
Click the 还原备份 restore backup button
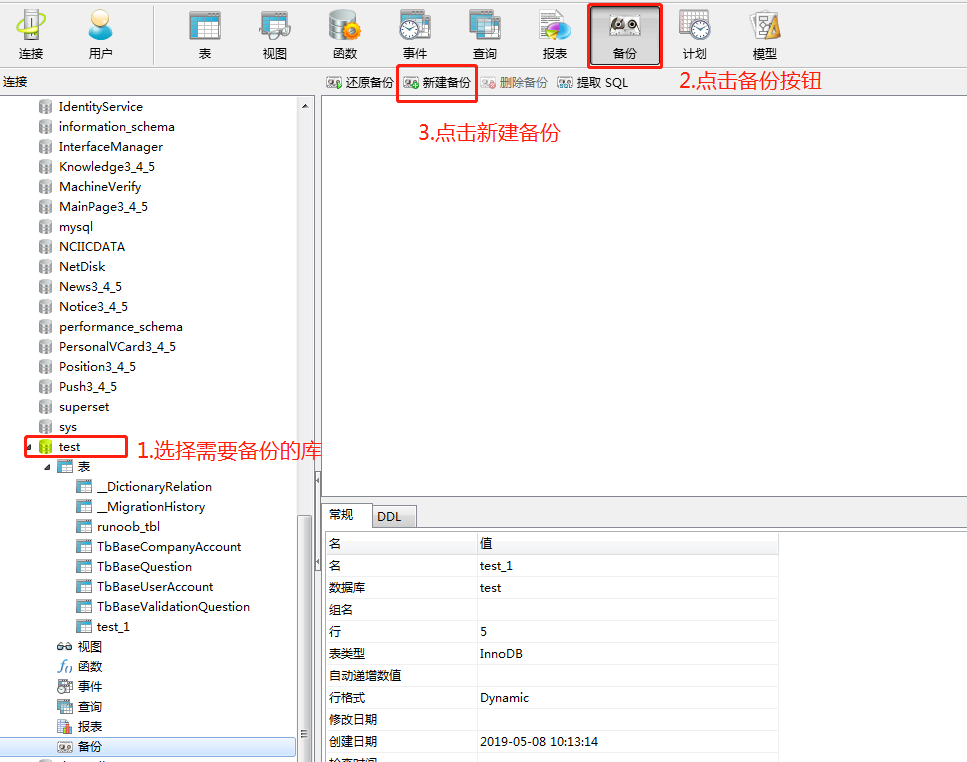360,83
